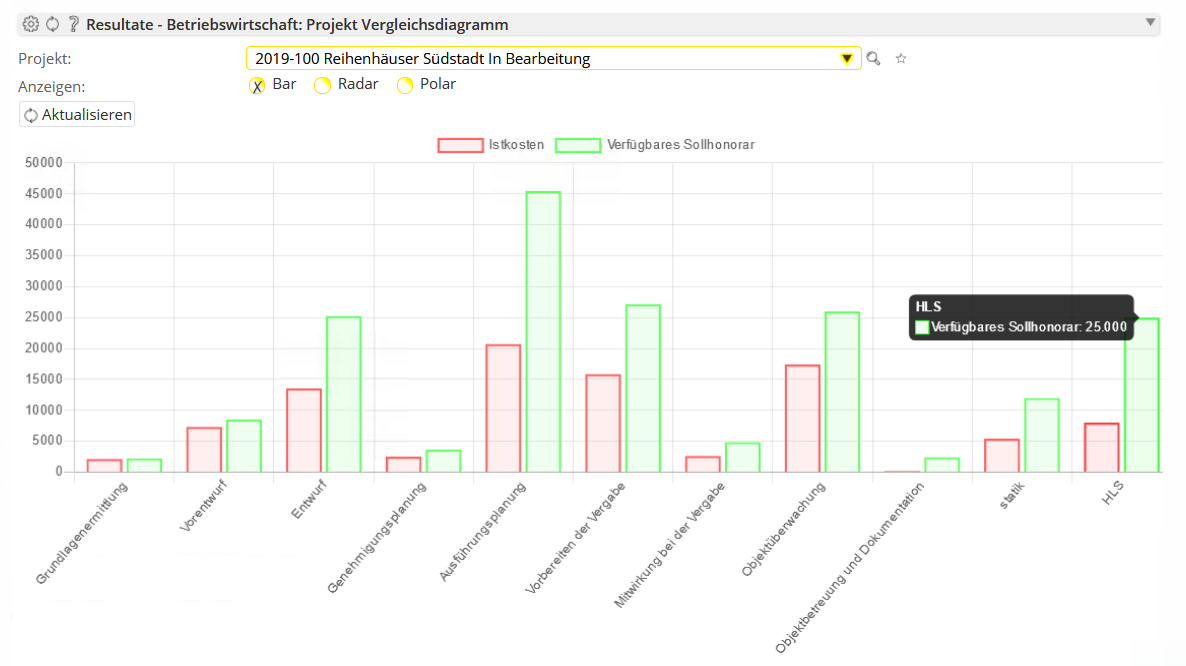This screenshot has height=666, width=1186.
Task: Choose the Polar display option
Action: point(405,85)
